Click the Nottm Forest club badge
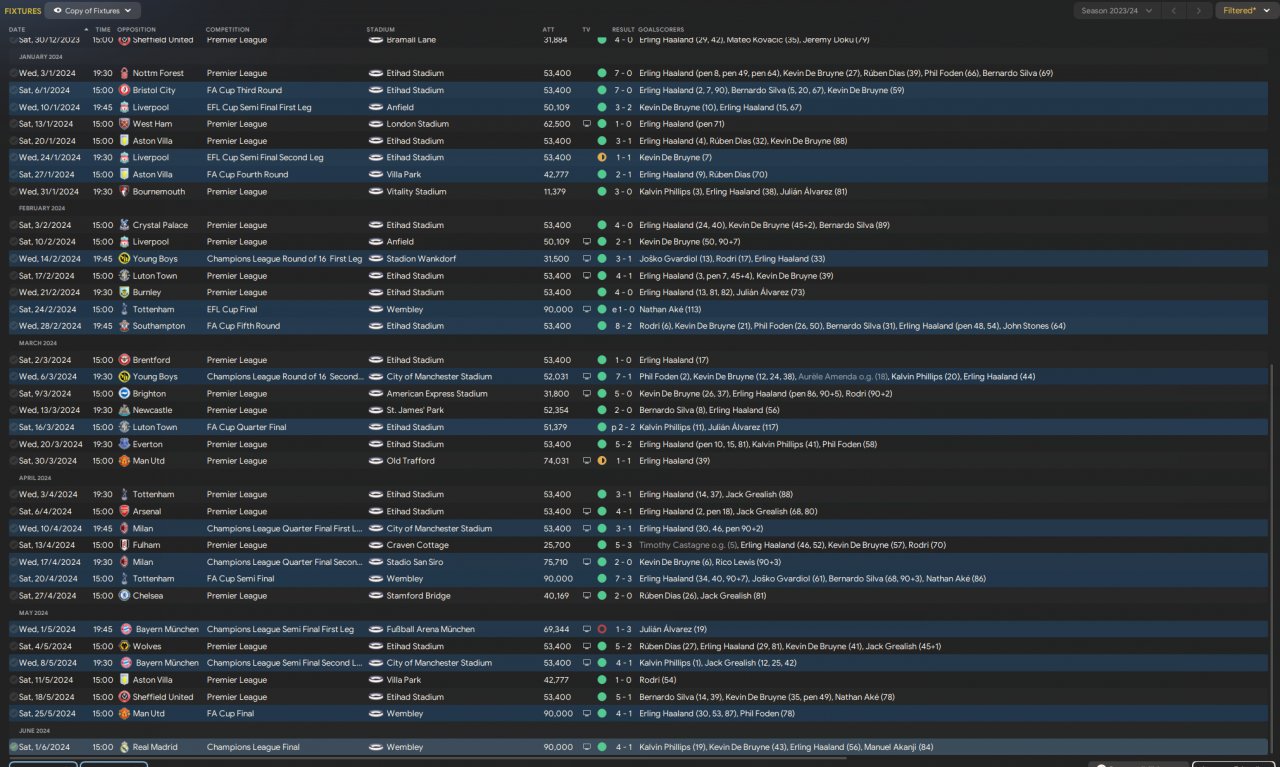Viewport: 1280px width, 767px height. (x=124, y=73)
